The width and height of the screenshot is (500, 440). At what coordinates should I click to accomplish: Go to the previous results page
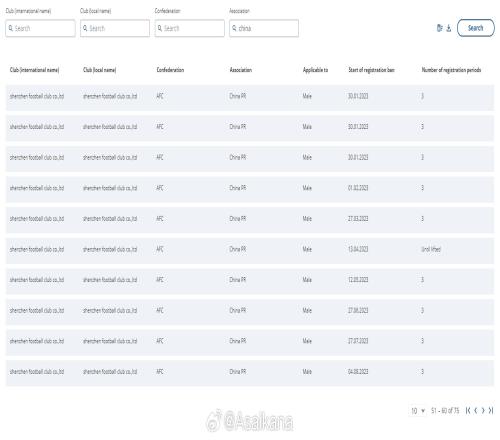476,410
